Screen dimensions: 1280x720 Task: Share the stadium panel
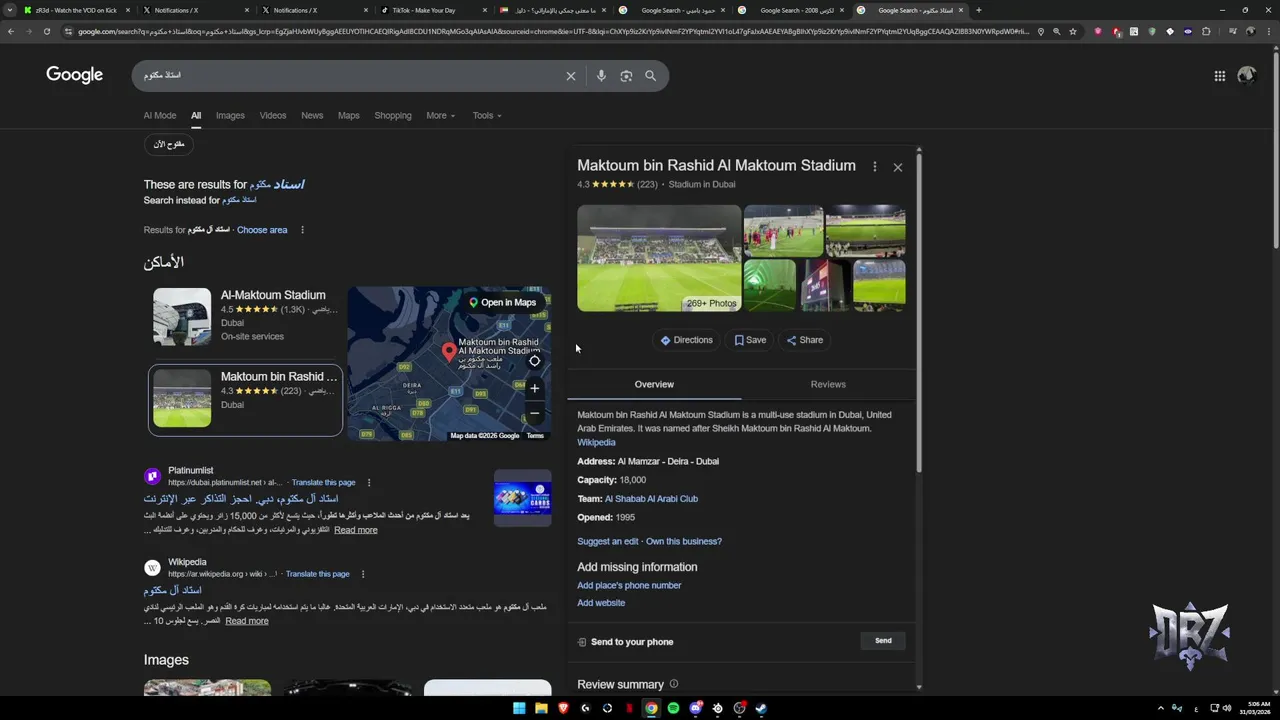pyautogui.click(x=805, y=340)
